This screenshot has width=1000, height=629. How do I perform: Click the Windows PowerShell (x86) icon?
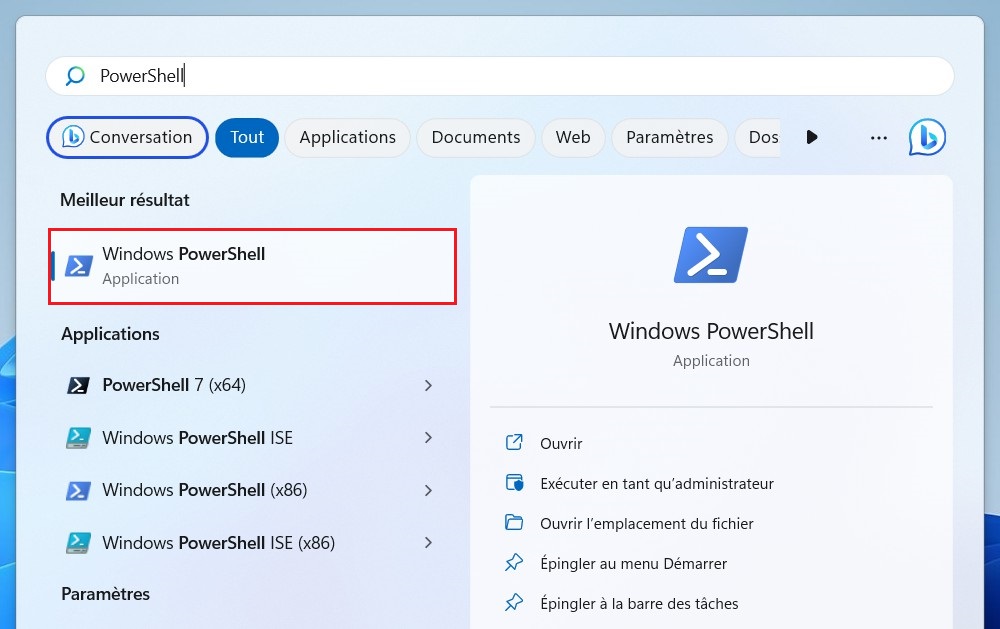[78, 491]
